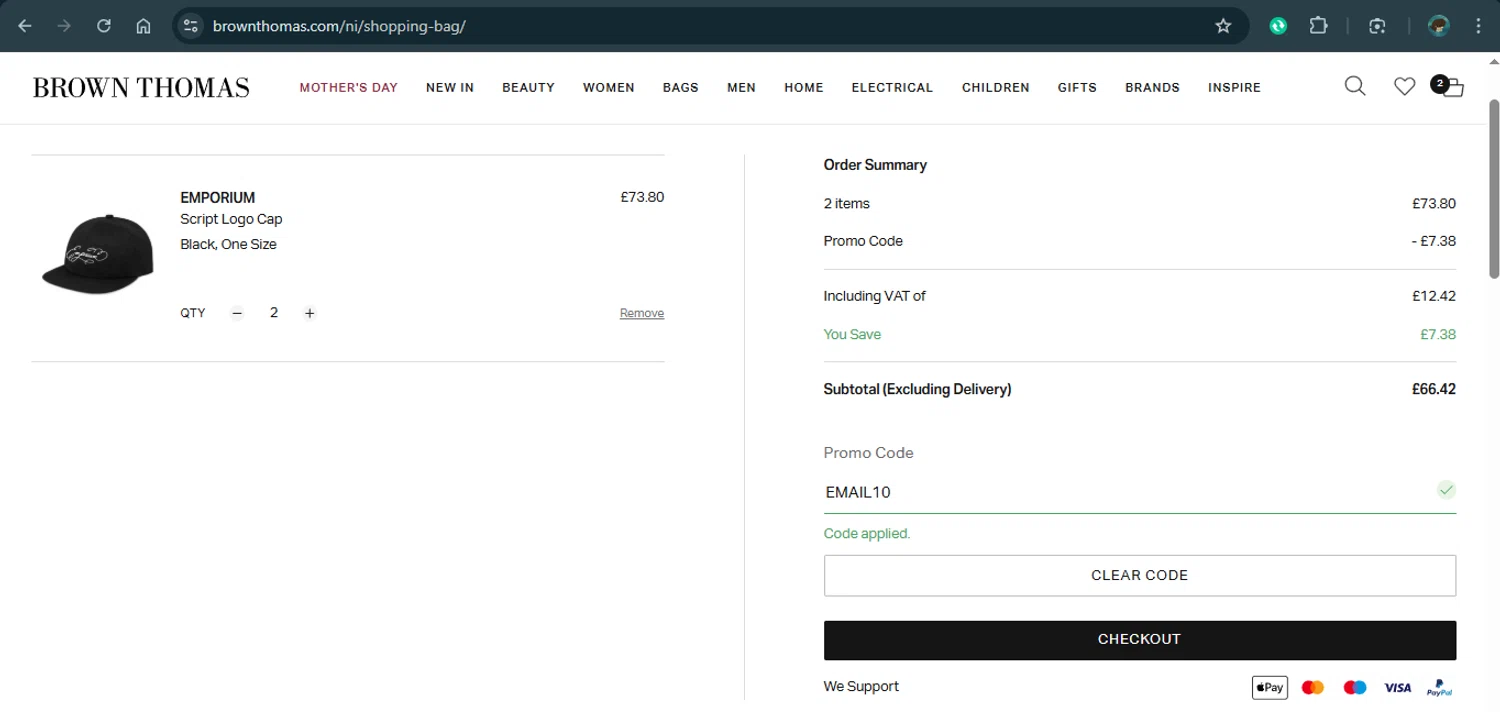This screenshot has width=1500, height=712.
Task: Click the promo discount '- £7.38'
Action: click(1433, 241)
